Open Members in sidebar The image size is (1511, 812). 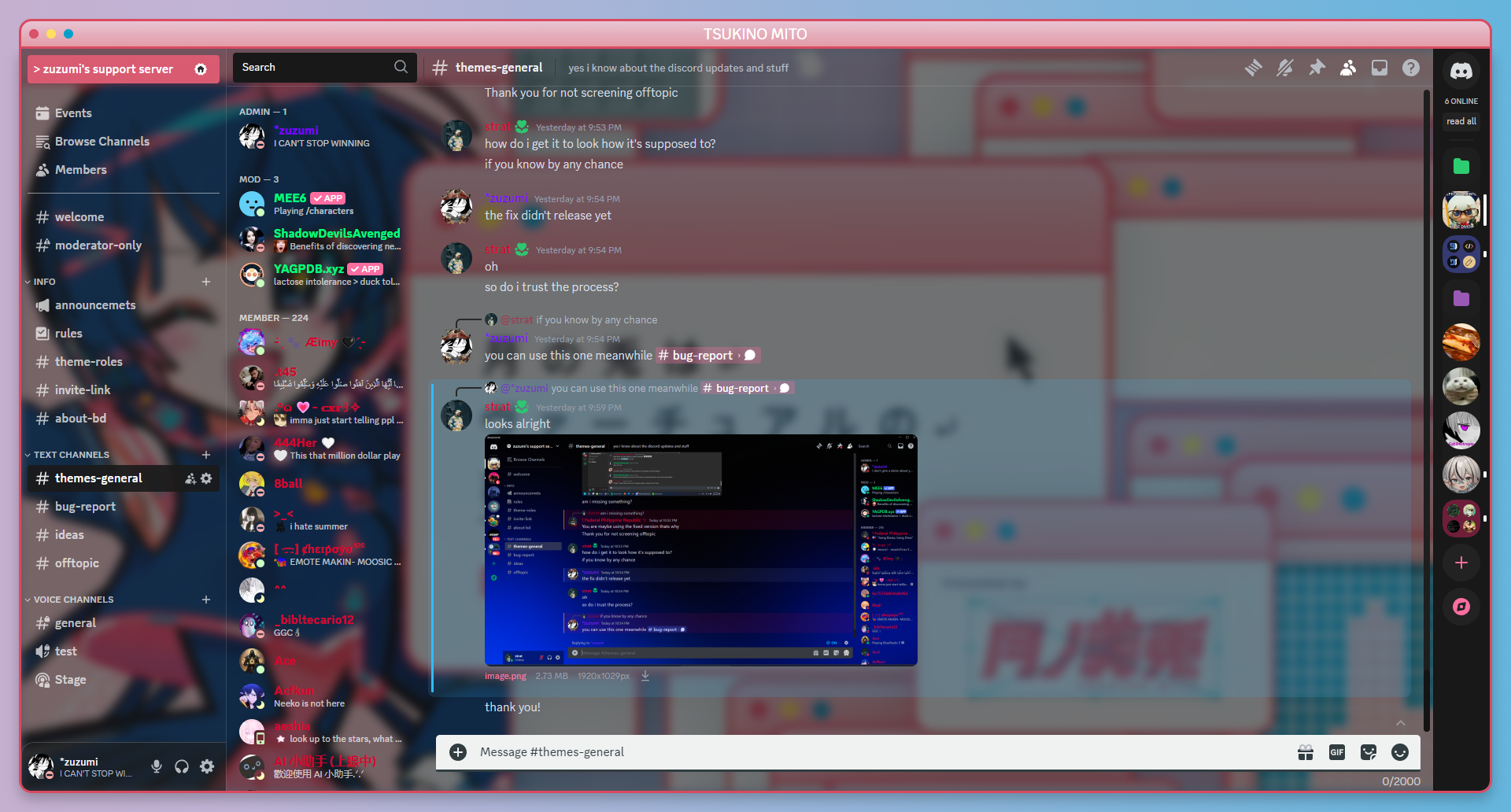[x=124, y=170]
